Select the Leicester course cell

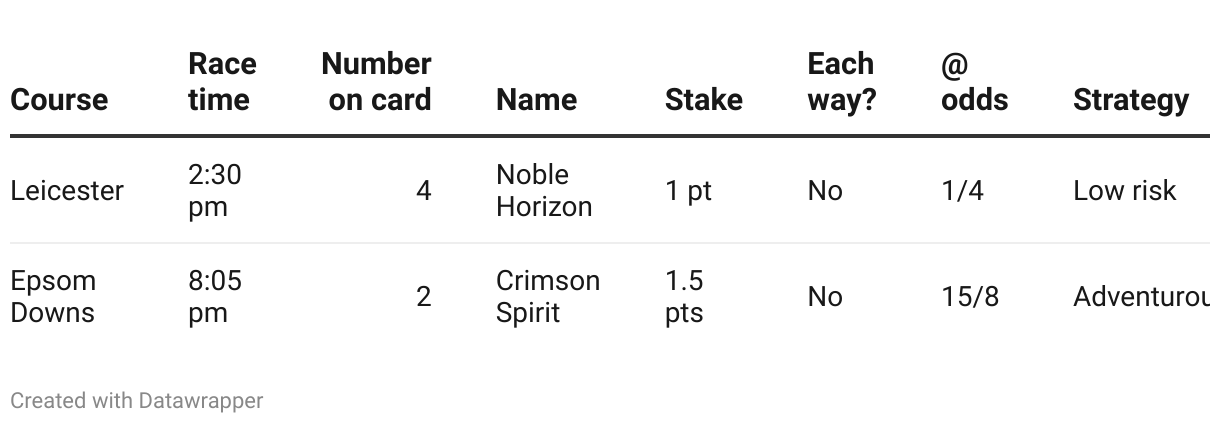67,191
